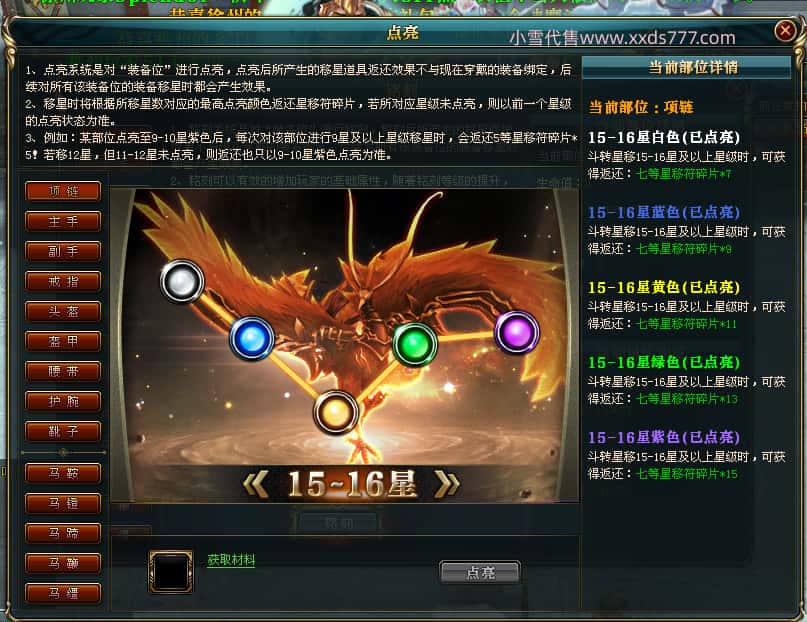Open the 马缰 mount slot

tap(63, 593)
